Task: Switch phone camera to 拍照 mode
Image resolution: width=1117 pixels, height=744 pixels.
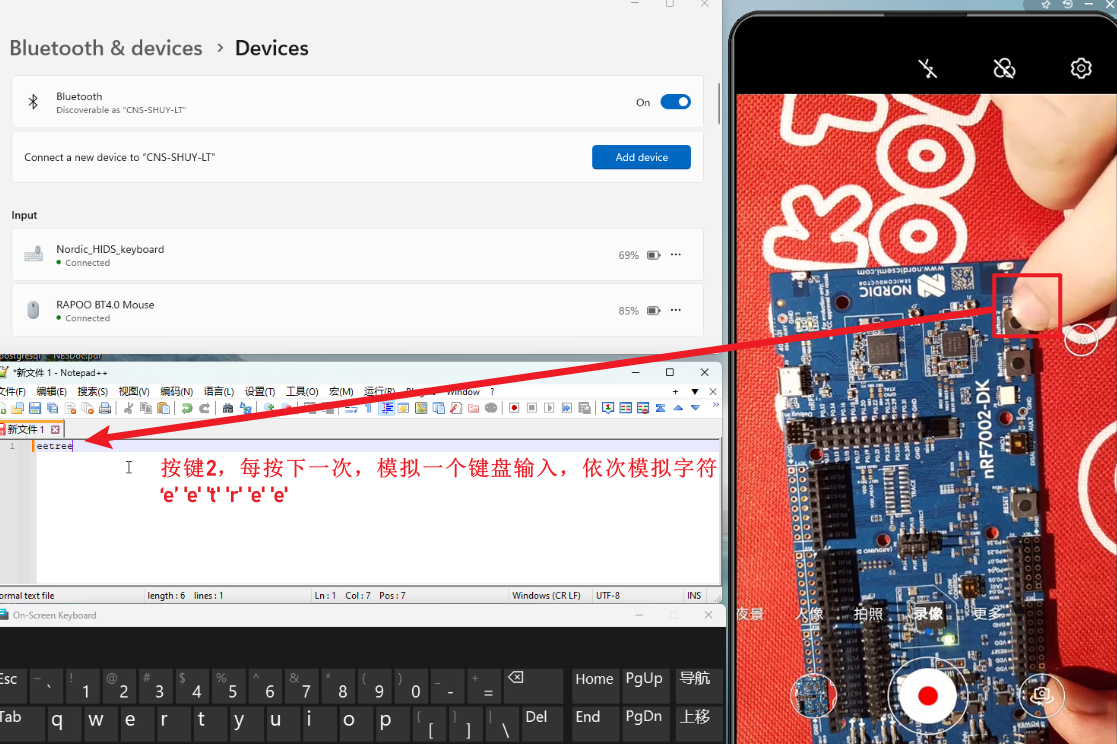Action: pos(868,614)
